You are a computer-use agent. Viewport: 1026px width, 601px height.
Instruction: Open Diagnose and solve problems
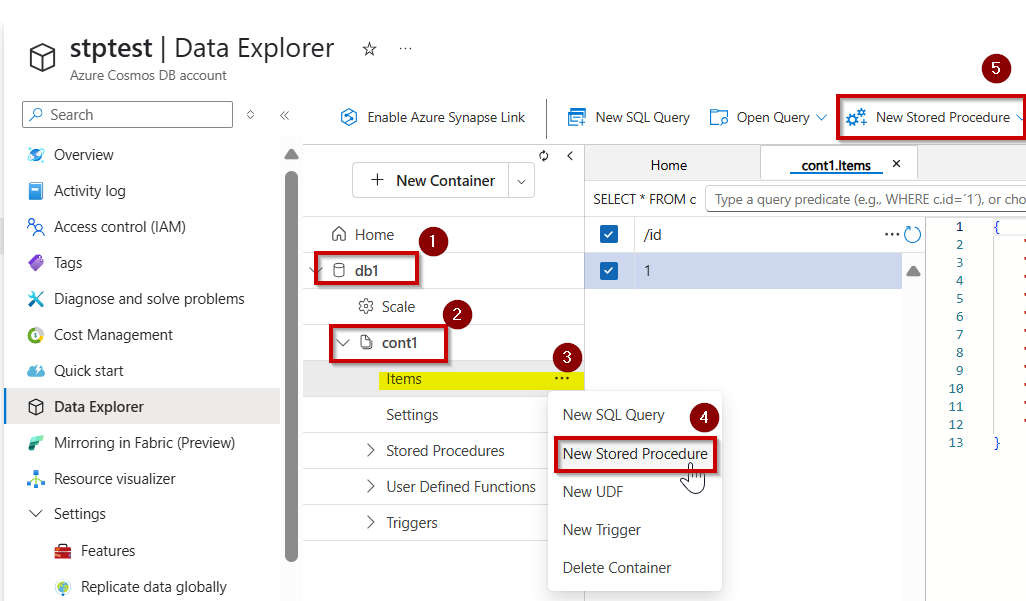pos(149,299)
